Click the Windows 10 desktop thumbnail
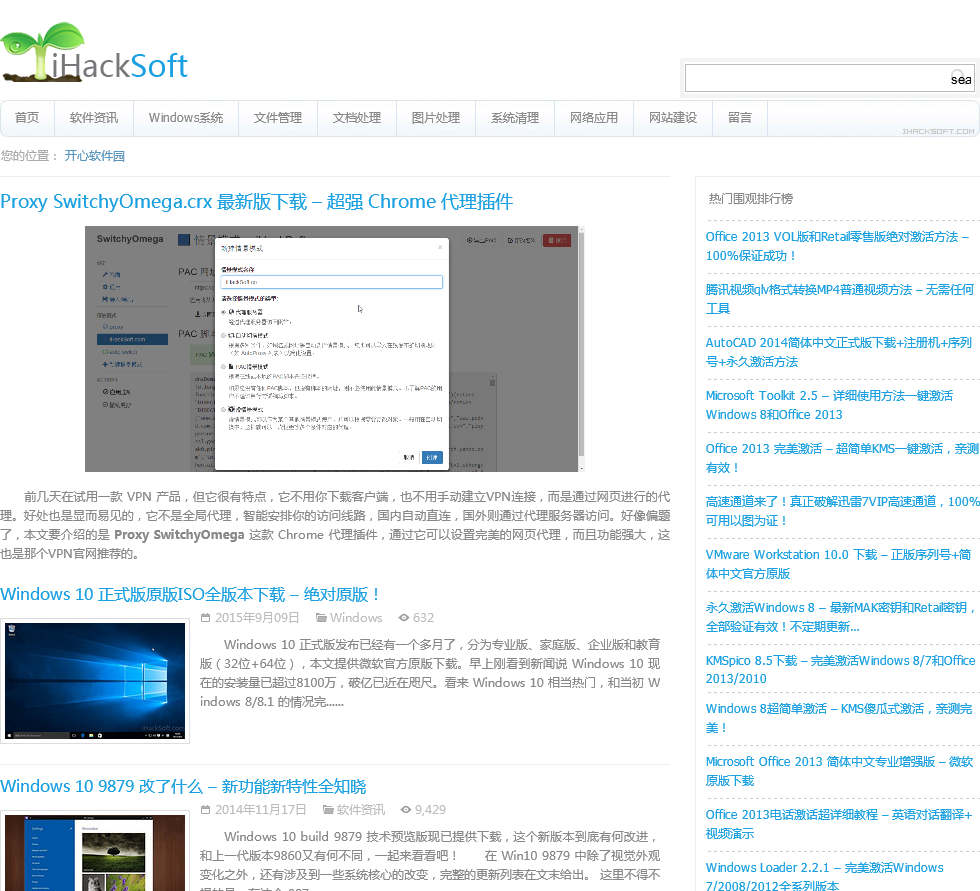The height and width of the screenshot is (891, 980). pos(95,681)
